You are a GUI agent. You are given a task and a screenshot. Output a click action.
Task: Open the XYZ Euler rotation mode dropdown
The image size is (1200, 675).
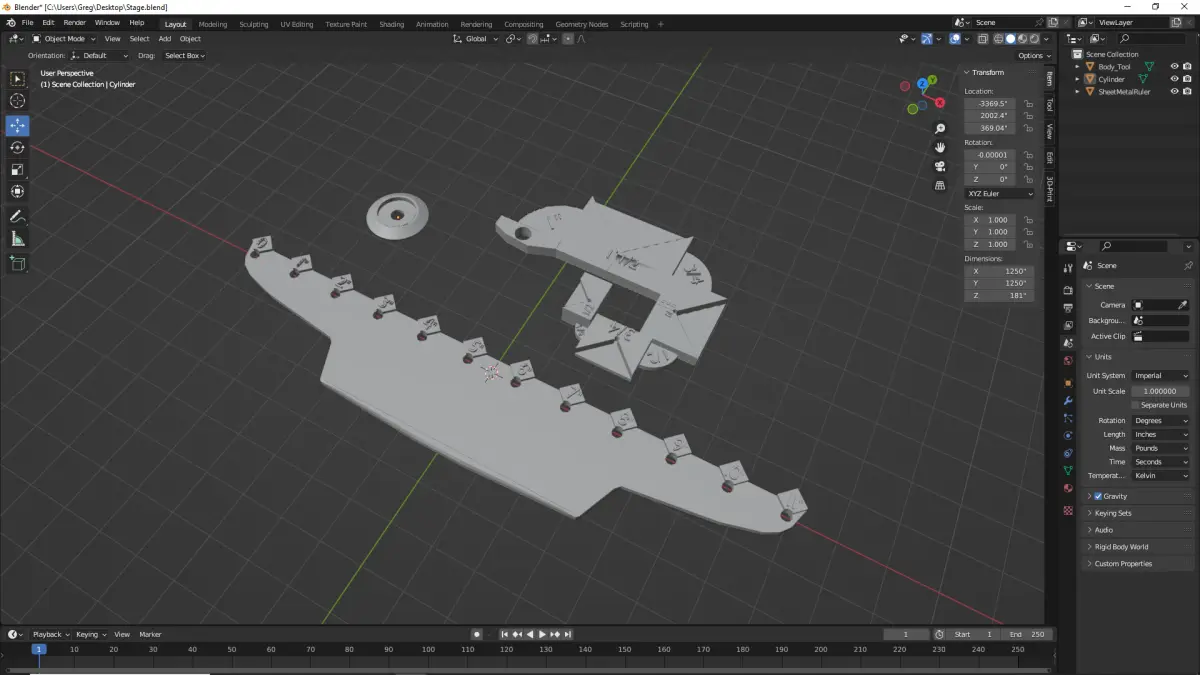1000,193
